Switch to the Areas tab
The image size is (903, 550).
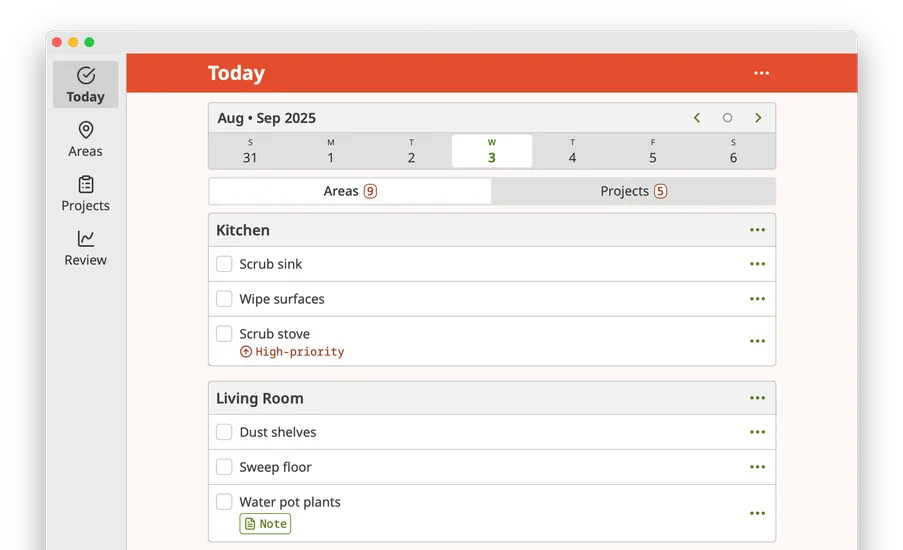(x=350, y=191)
